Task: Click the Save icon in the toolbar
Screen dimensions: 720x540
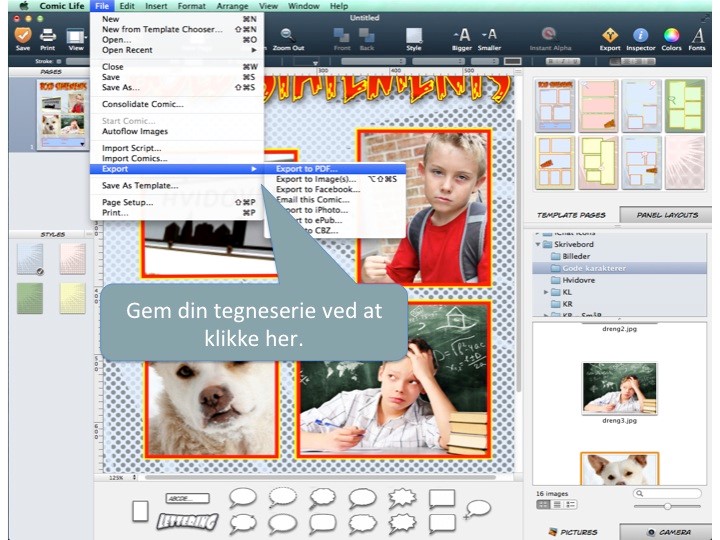Action: point(22,35)
